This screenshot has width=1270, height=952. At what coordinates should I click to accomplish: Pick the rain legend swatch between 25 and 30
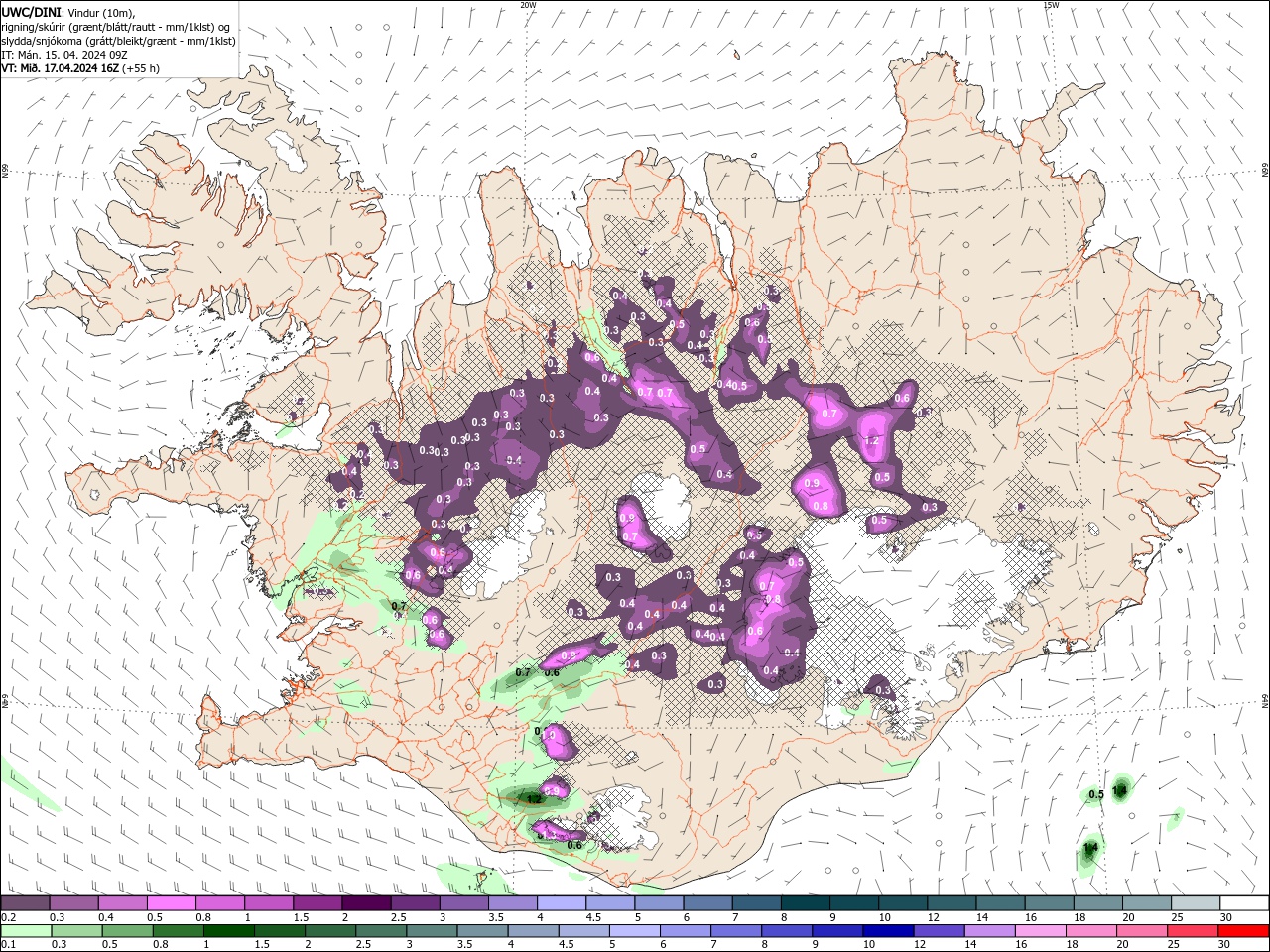coord(1193,930)
